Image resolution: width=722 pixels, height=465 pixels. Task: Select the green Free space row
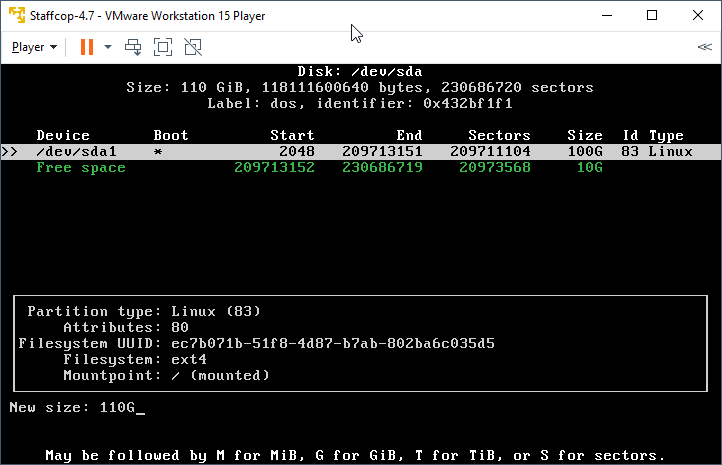point(82,168)
